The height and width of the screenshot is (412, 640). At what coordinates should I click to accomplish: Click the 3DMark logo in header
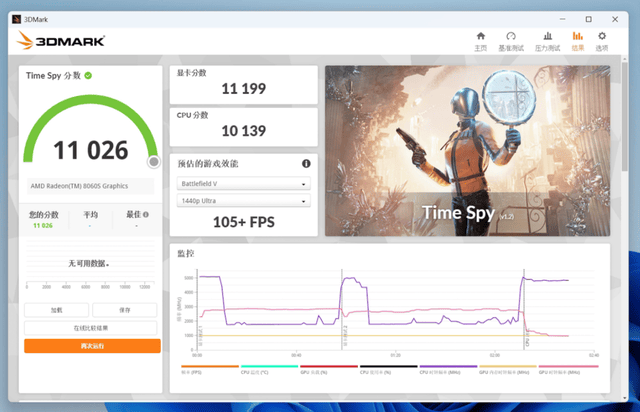click(x=60, y=41)
